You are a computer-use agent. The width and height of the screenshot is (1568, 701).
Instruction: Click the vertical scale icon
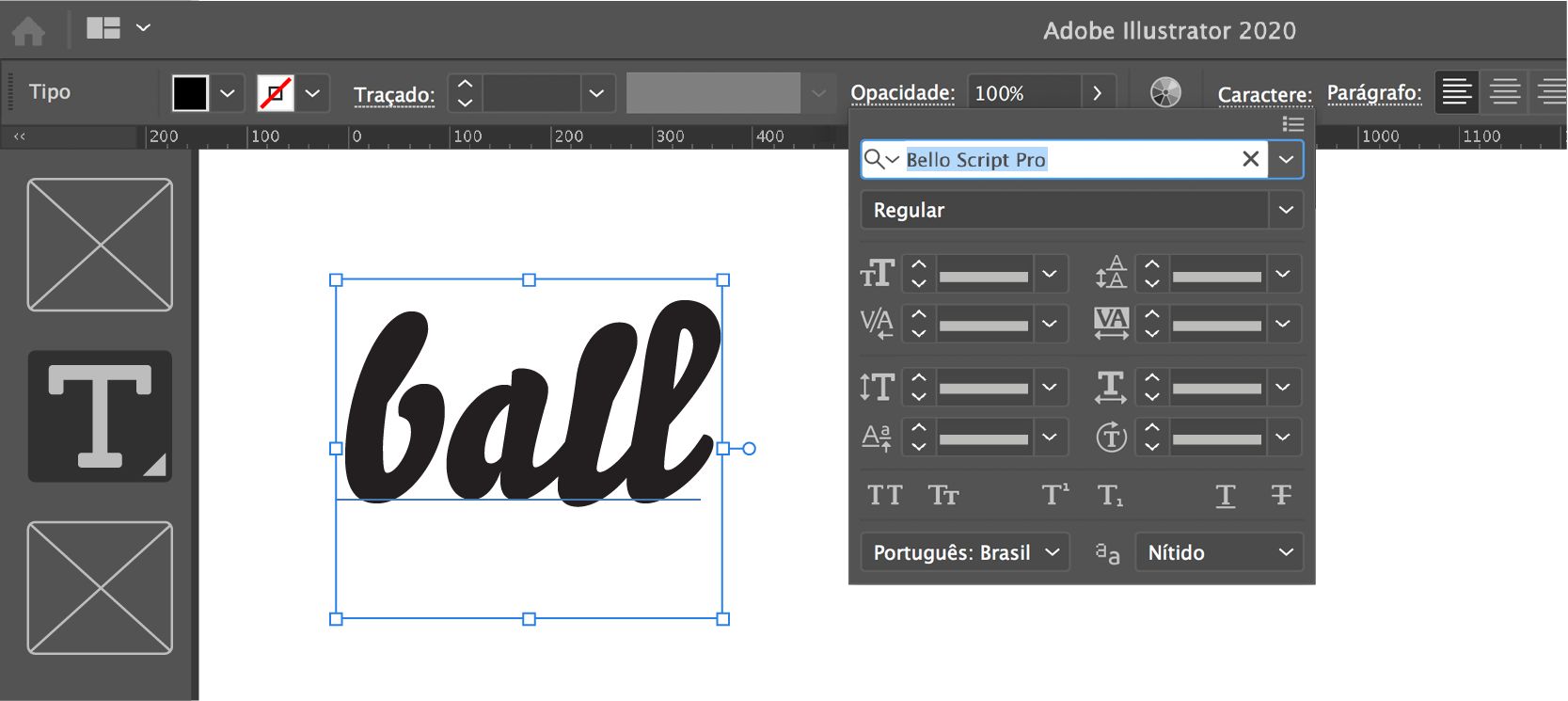(x=877, y=387)
